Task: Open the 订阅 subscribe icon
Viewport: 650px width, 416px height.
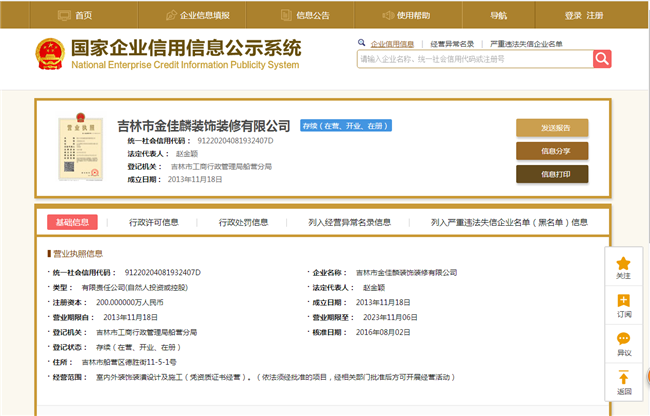Action: (624, 301)
